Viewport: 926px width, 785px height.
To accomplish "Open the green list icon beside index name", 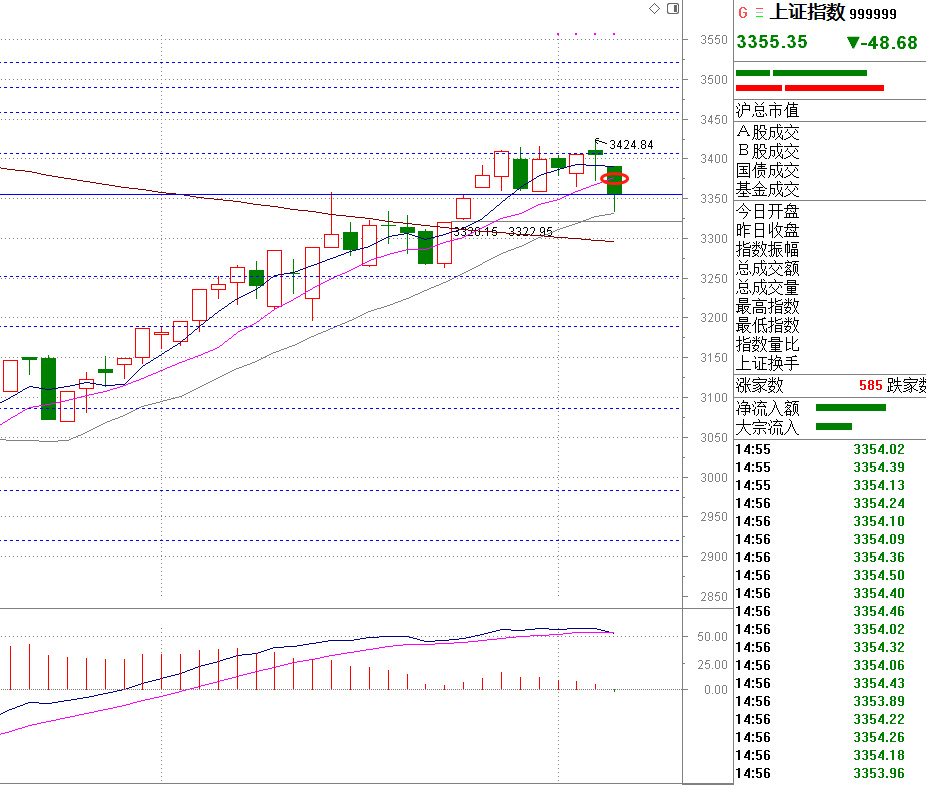I will click(759, 12).
